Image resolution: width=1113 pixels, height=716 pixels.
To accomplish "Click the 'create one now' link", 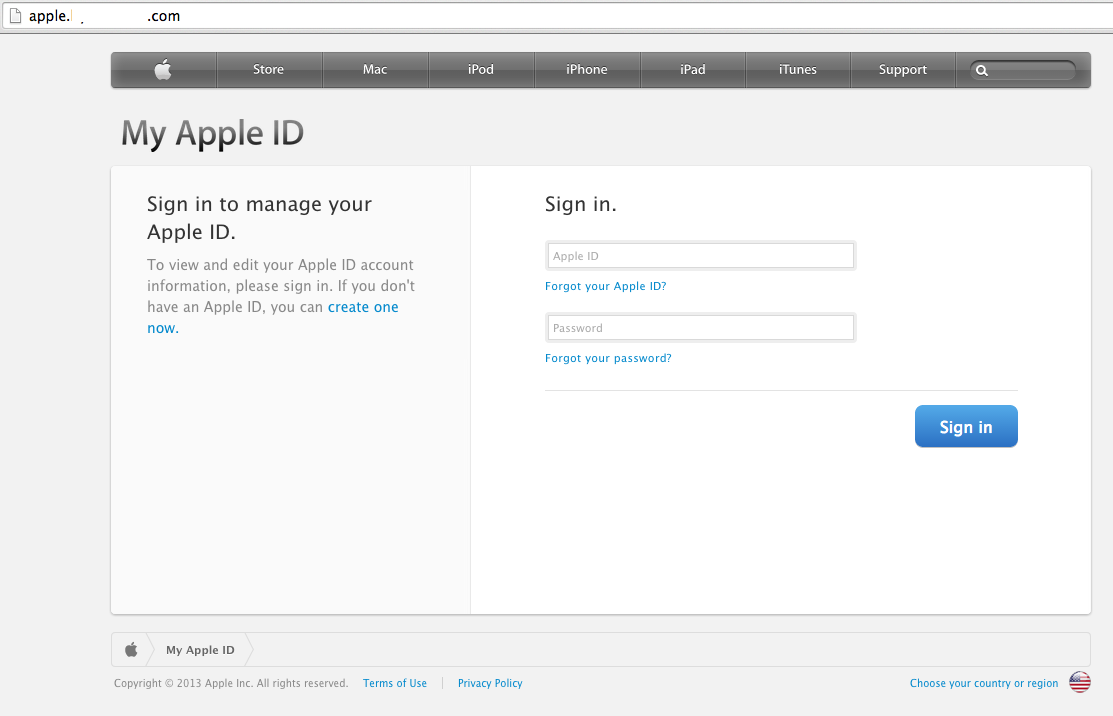I will 363,307.
